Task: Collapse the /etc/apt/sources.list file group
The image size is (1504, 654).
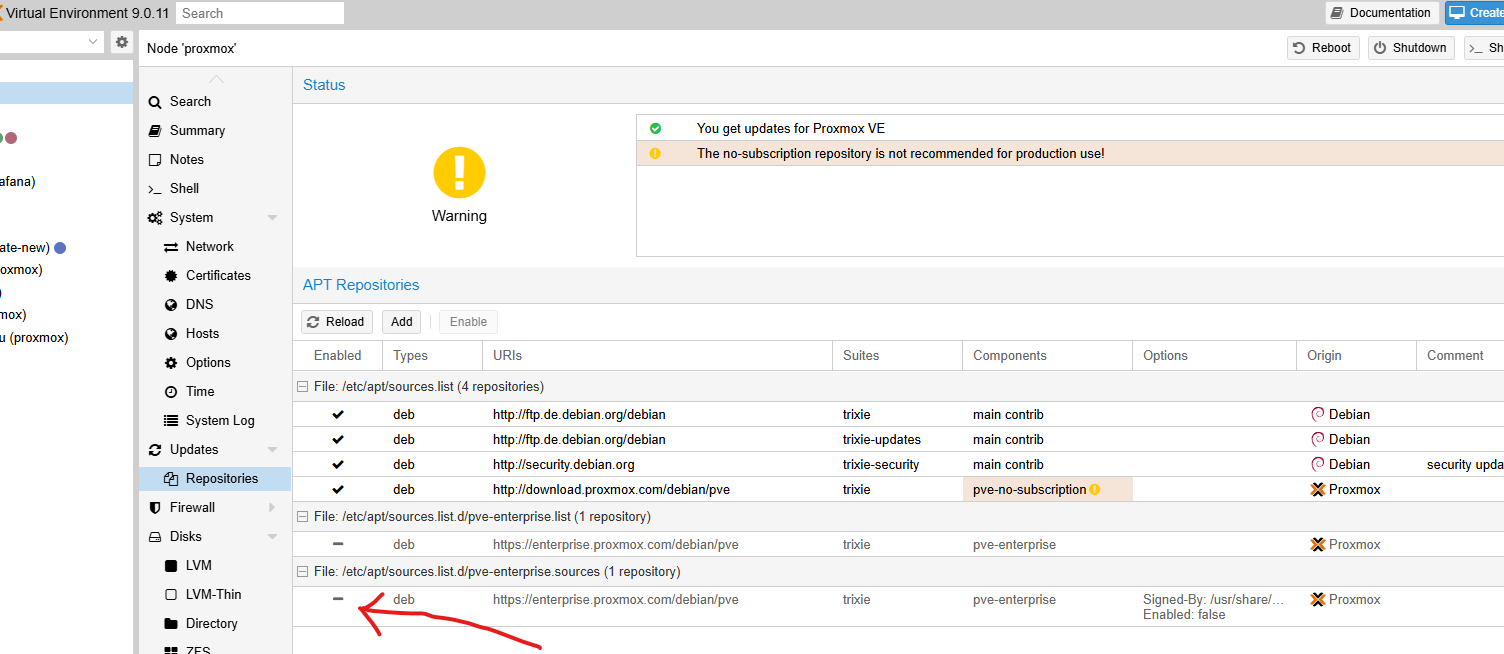Action: click(x=302, y=386)
